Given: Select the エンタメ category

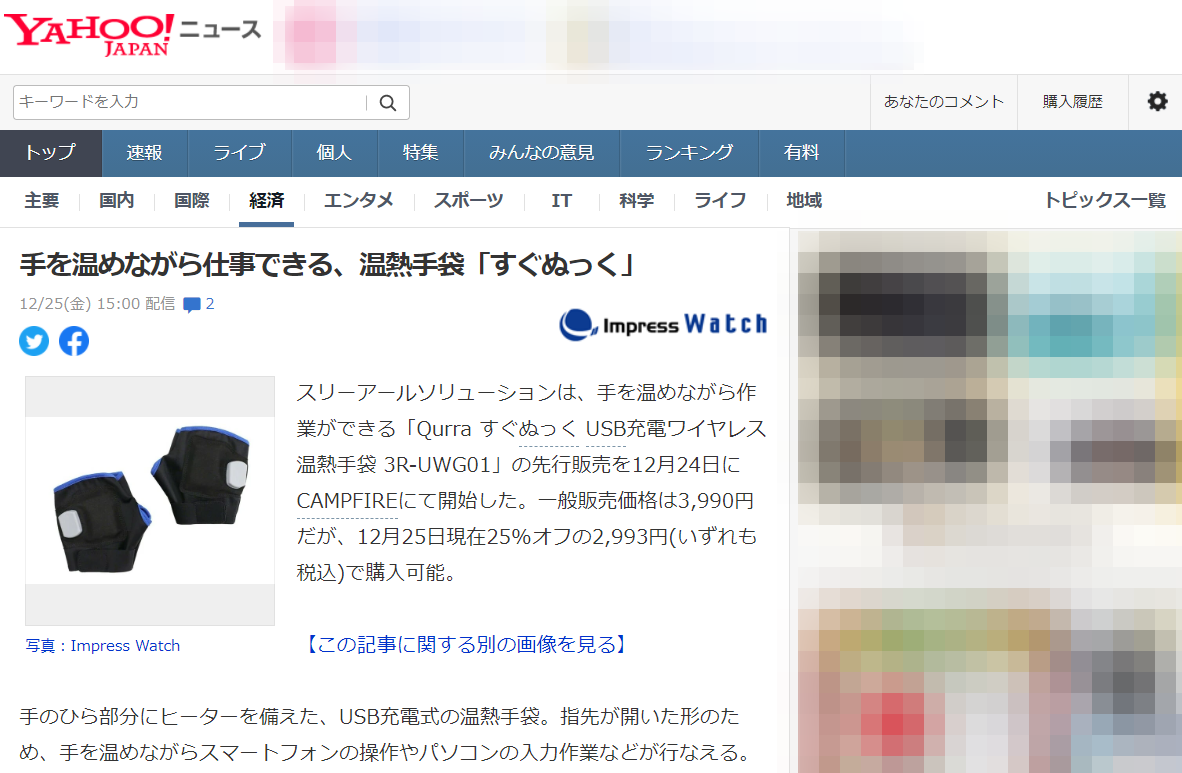Looking at the screenshot, I should tap(358, 201).
